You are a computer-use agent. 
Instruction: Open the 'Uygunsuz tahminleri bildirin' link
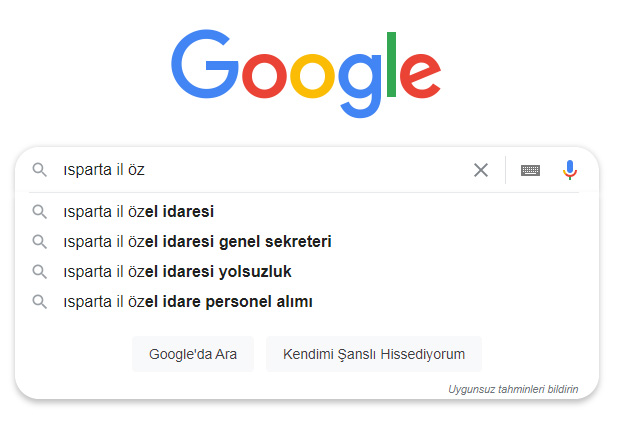coord(513,389)
